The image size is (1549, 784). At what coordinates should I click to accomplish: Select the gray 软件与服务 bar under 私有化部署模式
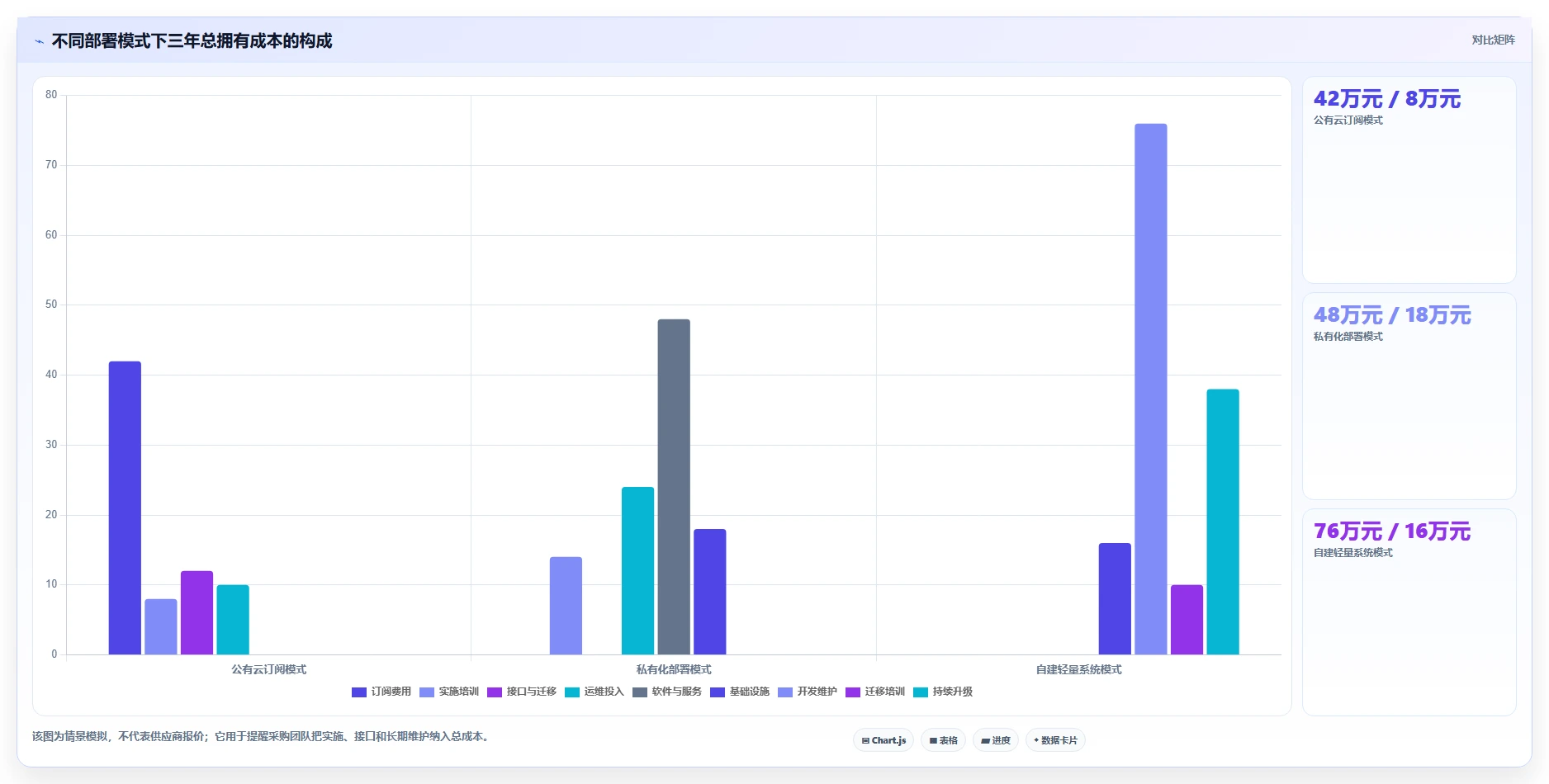point(674,487)
